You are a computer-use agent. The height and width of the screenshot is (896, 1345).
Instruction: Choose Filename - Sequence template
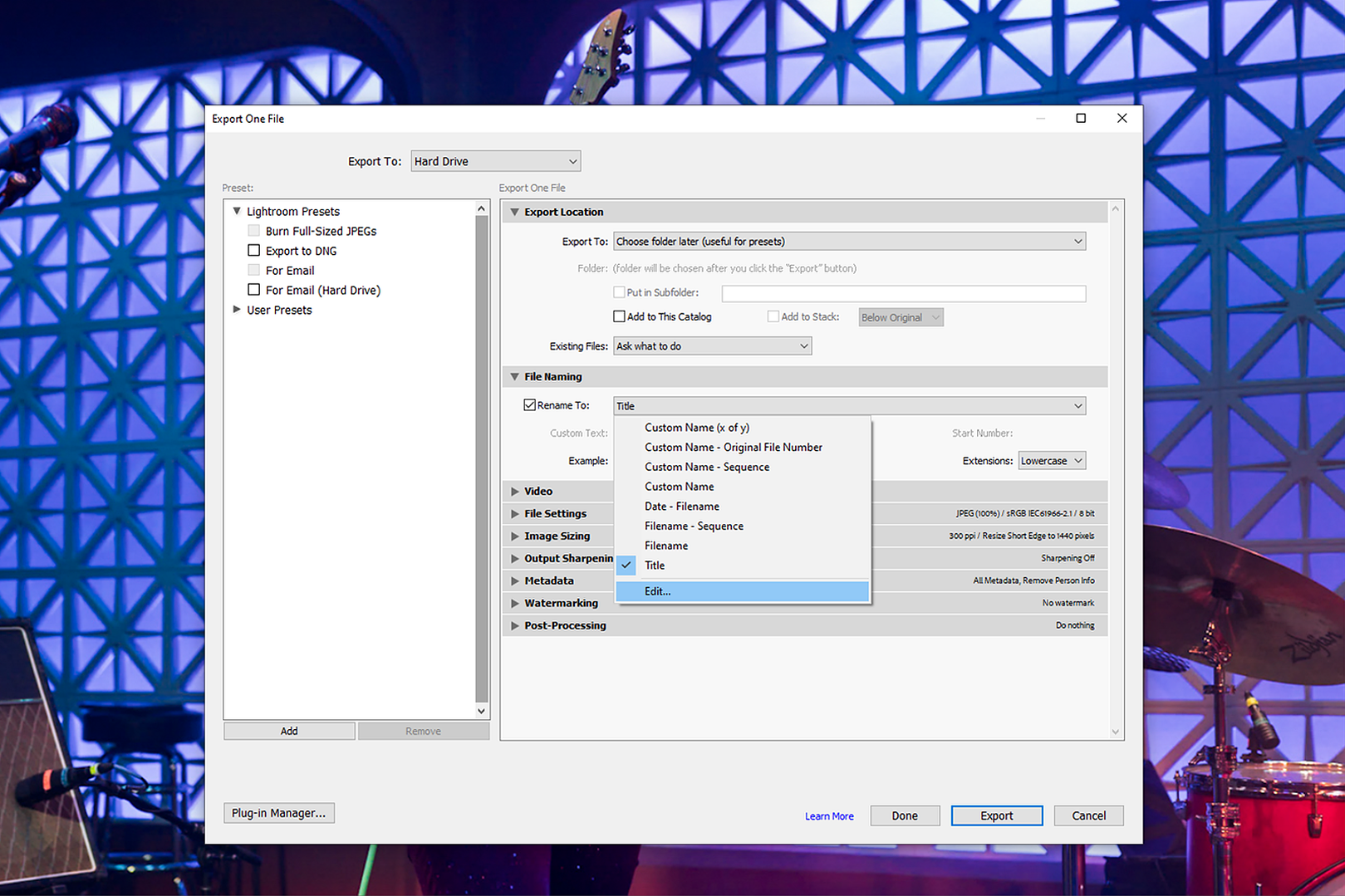(x=743, y=526)
